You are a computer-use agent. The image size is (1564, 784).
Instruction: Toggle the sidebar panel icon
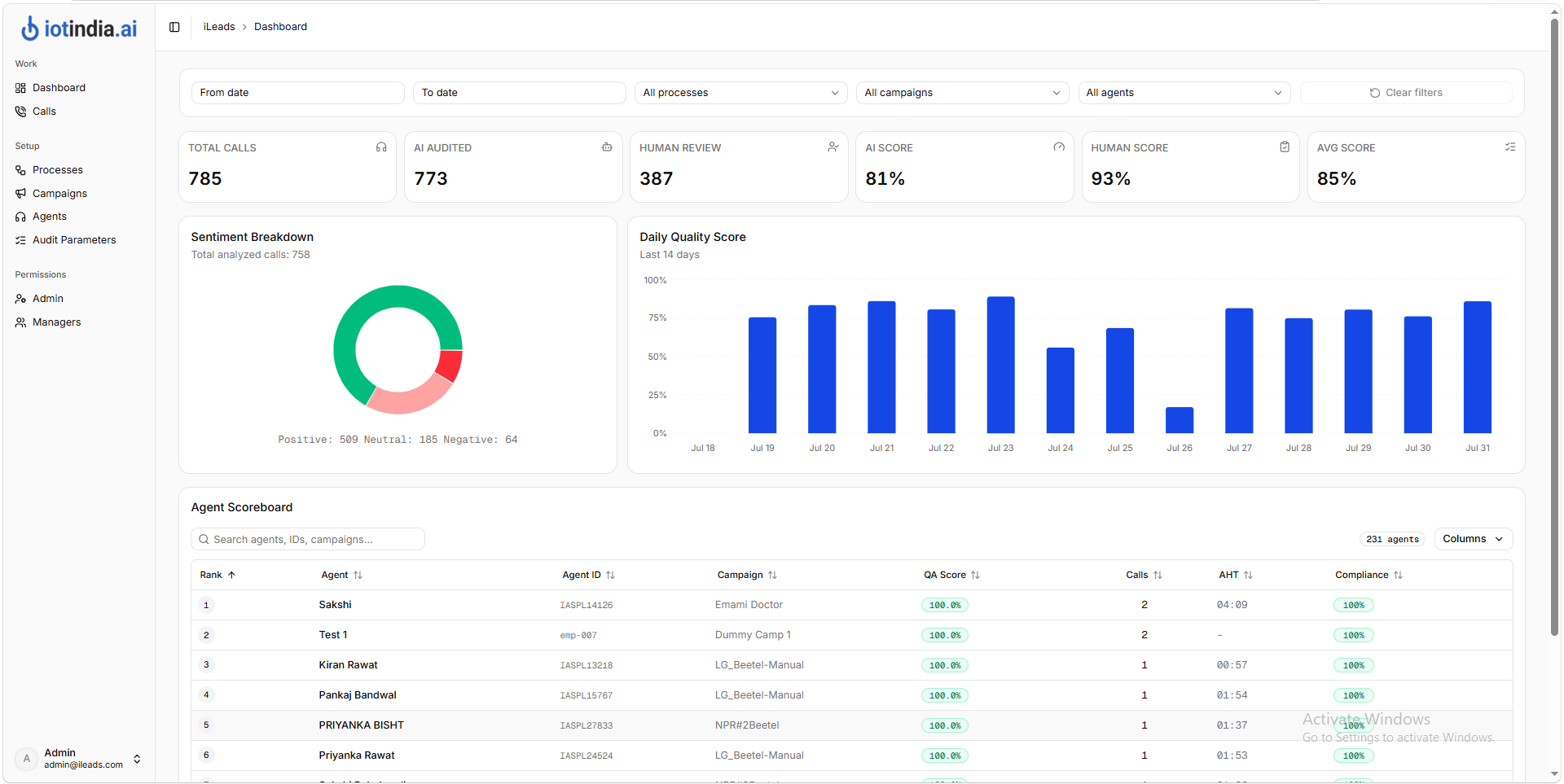[174, 27]
